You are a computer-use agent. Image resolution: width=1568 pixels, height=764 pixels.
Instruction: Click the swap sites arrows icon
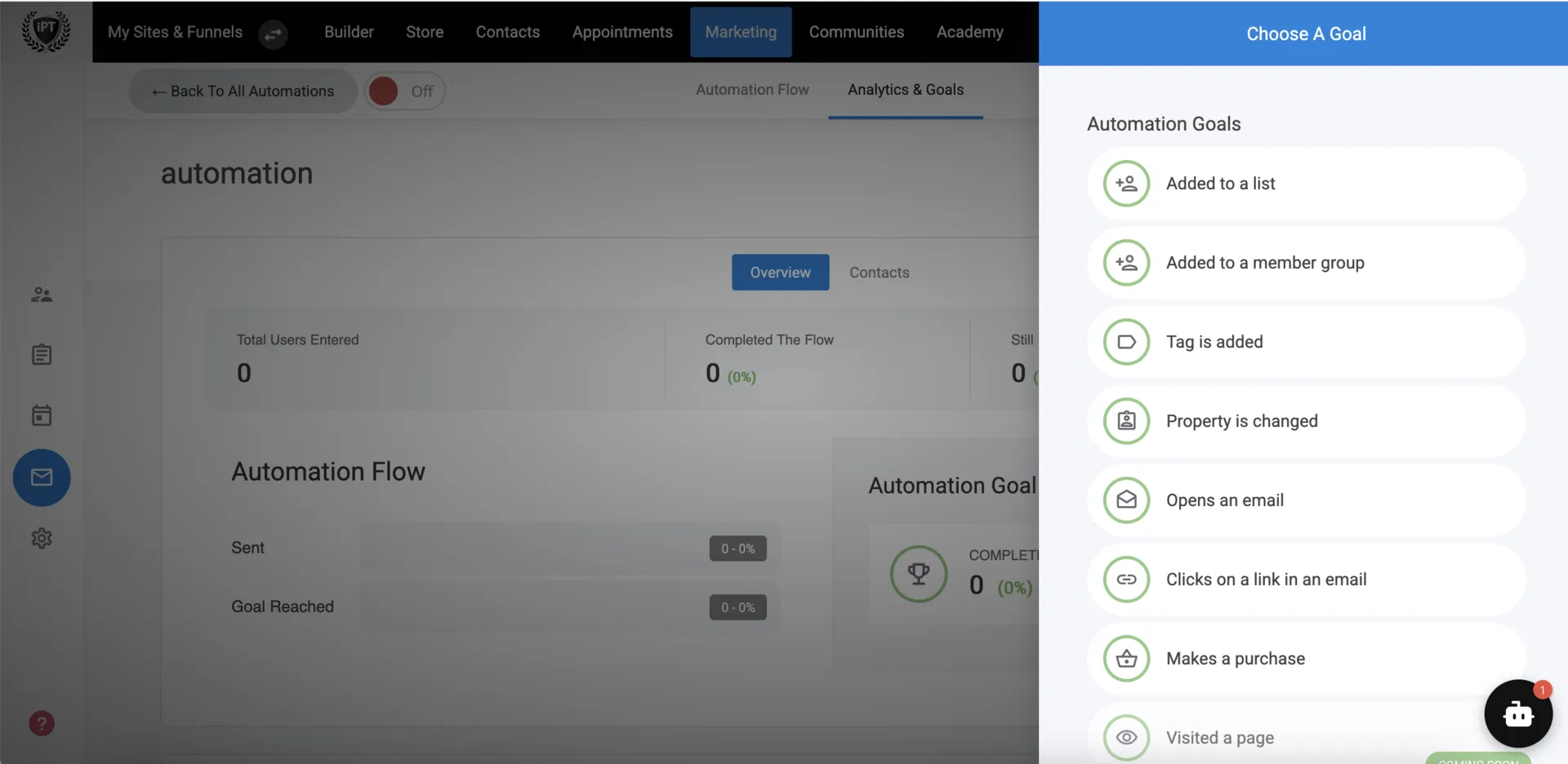coord(273,34)
